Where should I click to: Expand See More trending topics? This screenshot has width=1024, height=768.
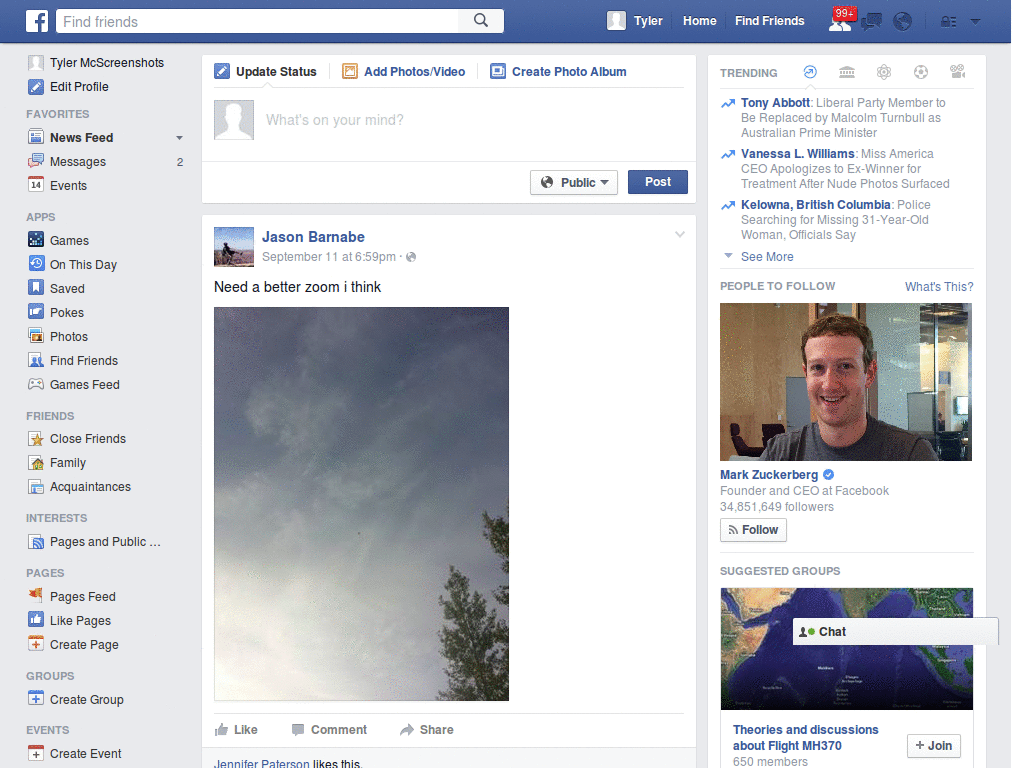click(767, 257)
